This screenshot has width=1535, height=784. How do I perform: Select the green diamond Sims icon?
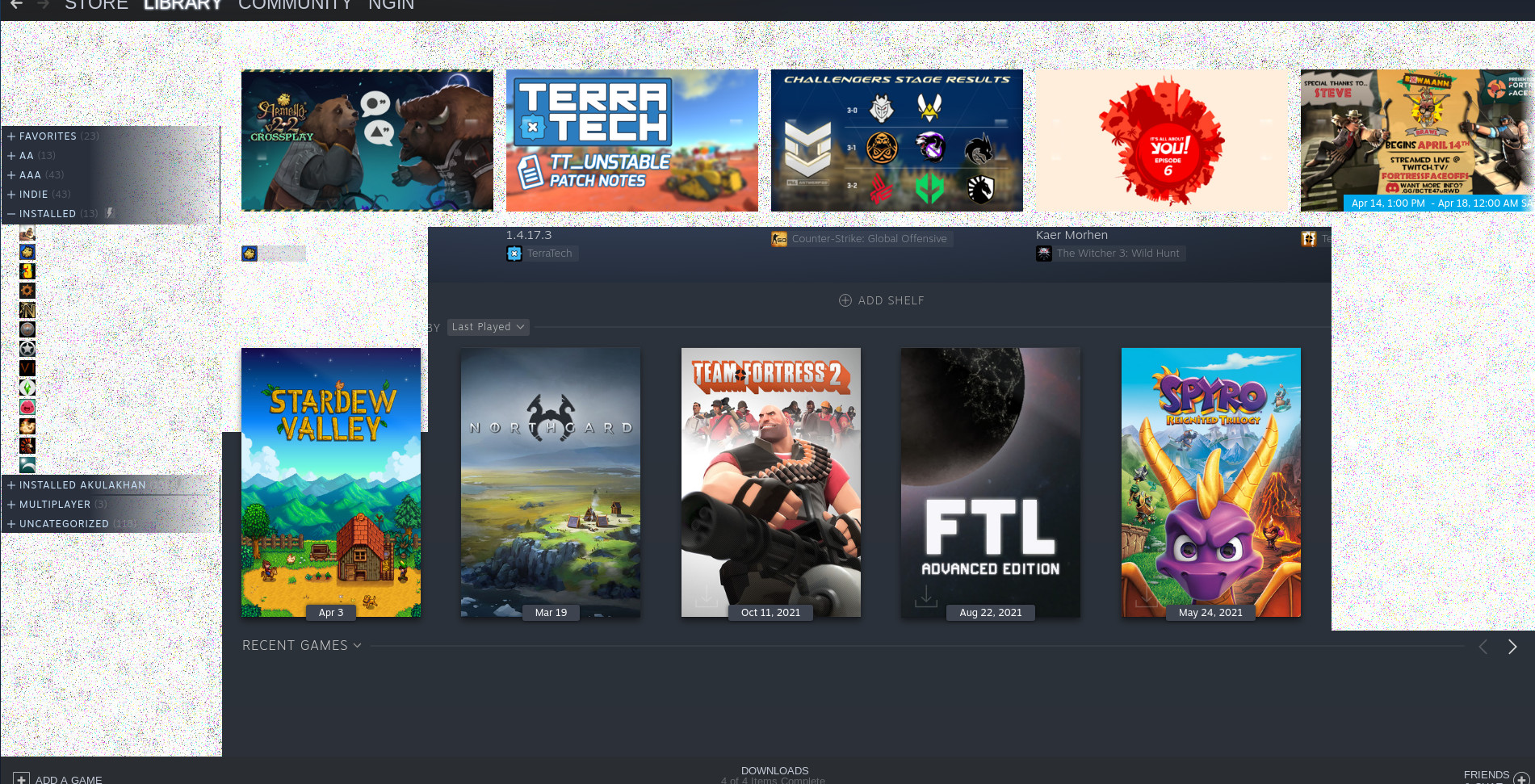coord(27,388)
